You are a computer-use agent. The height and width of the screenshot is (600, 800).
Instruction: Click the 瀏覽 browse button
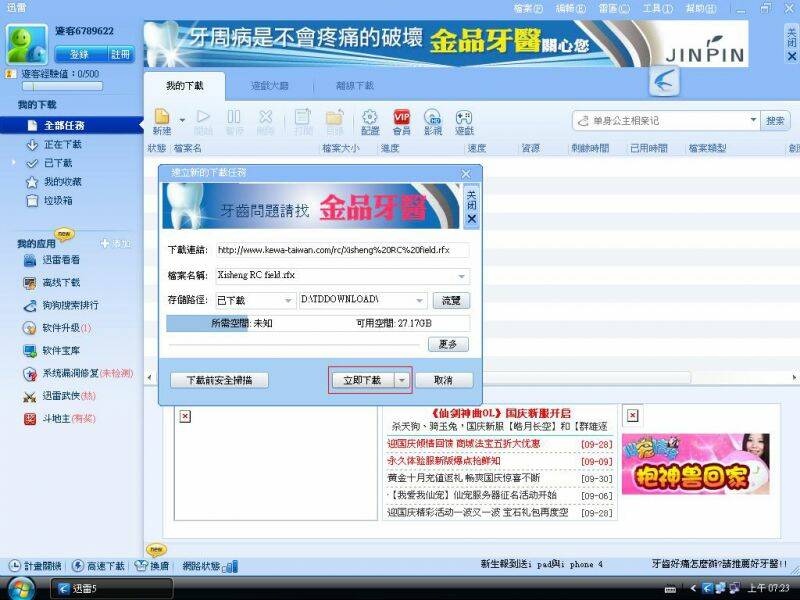click(451, 300)
